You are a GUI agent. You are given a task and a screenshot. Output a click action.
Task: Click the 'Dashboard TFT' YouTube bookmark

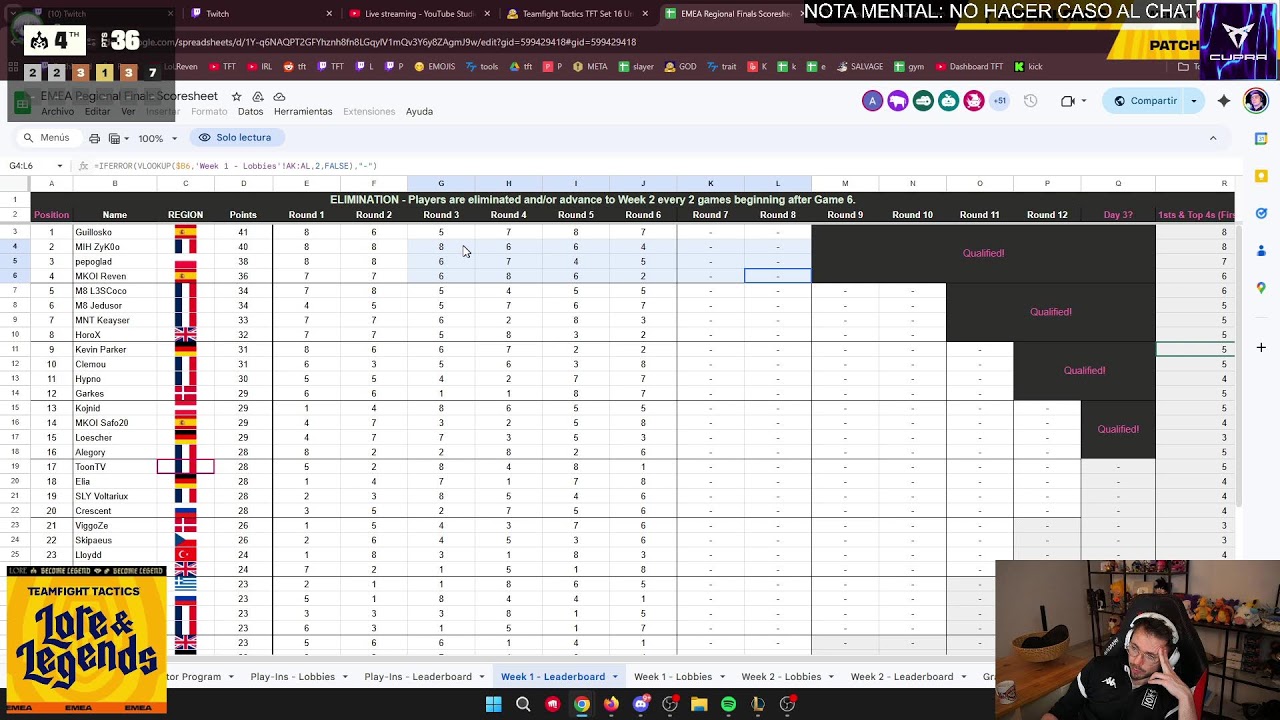pos(969,67)
